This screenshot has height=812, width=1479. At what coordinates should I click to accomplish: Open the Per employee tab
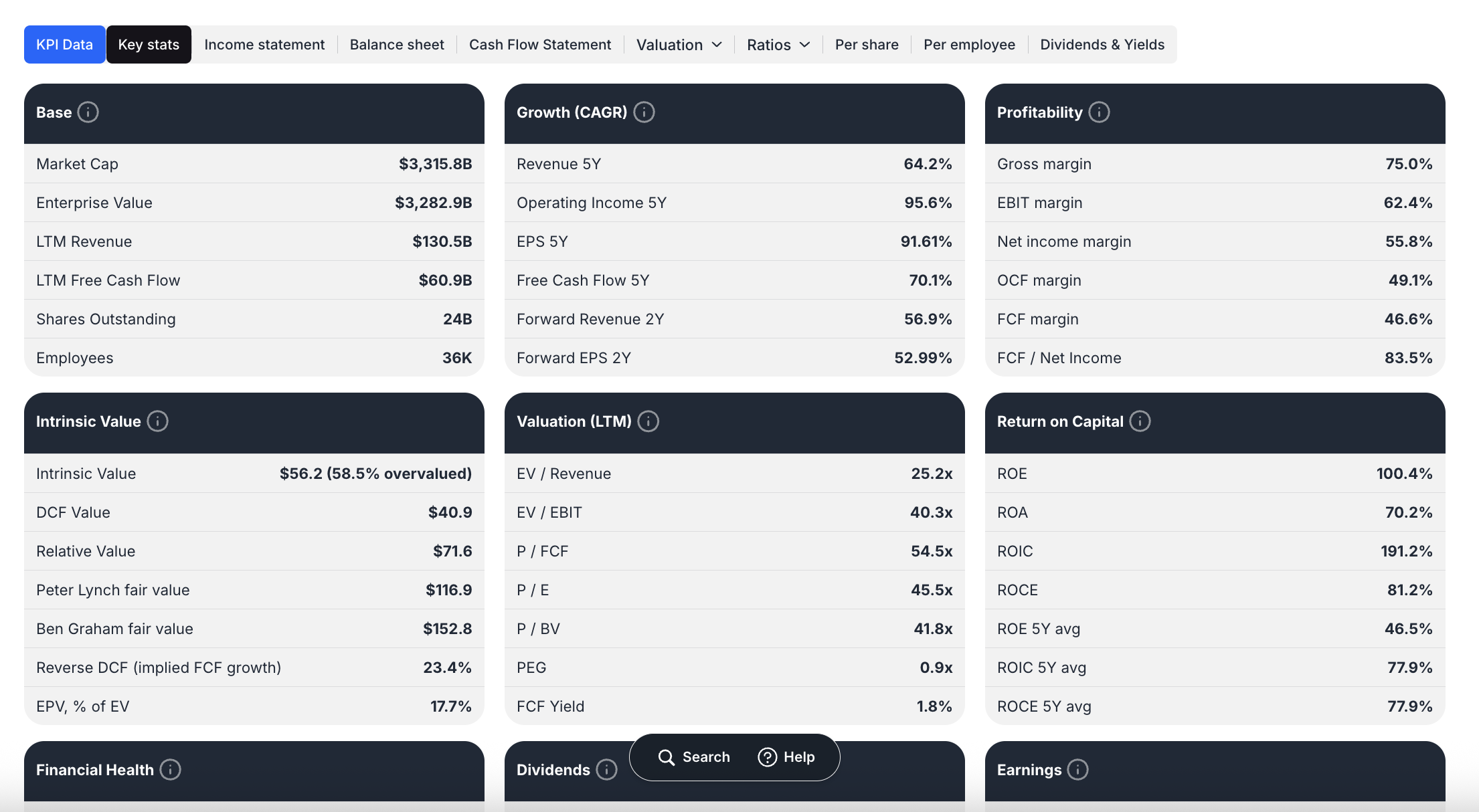969,44
